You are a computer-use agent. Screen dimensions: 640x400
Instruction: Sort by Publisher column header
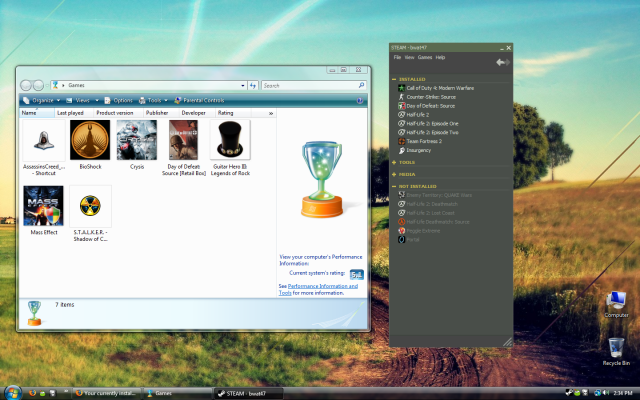(x=161, y=113)
